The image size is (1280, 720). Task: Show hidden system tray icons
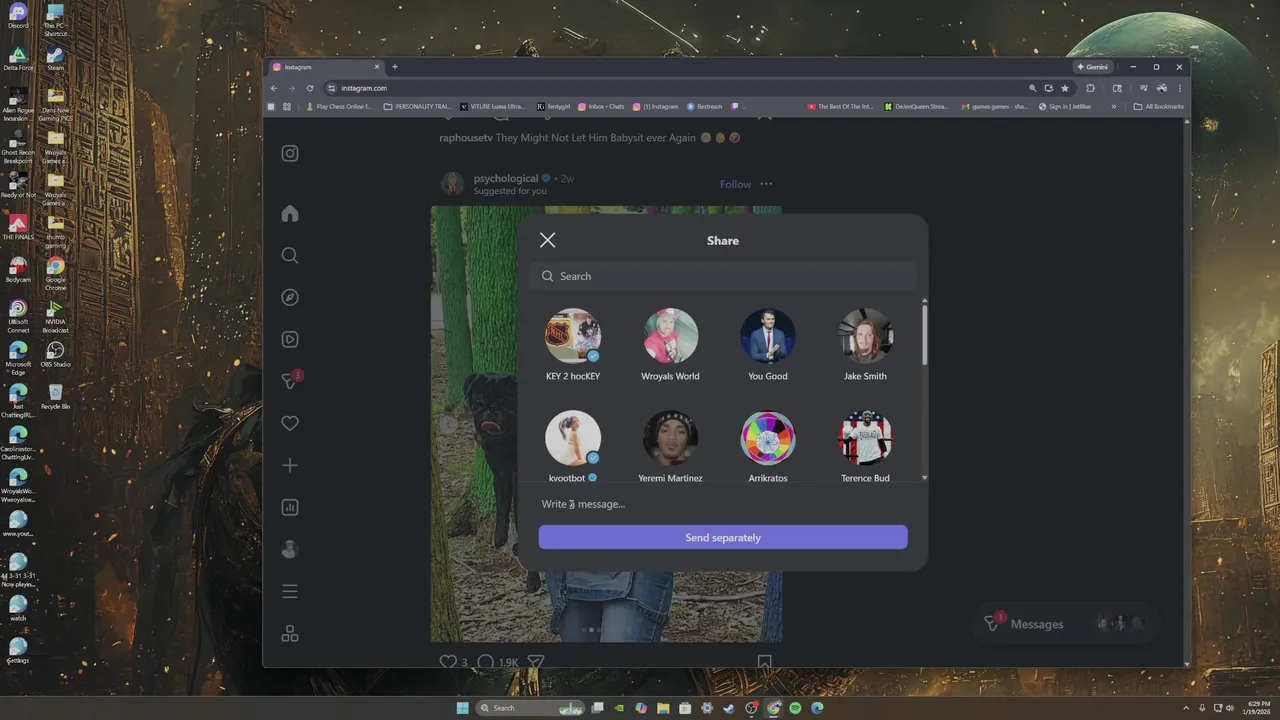point(1186,708)
